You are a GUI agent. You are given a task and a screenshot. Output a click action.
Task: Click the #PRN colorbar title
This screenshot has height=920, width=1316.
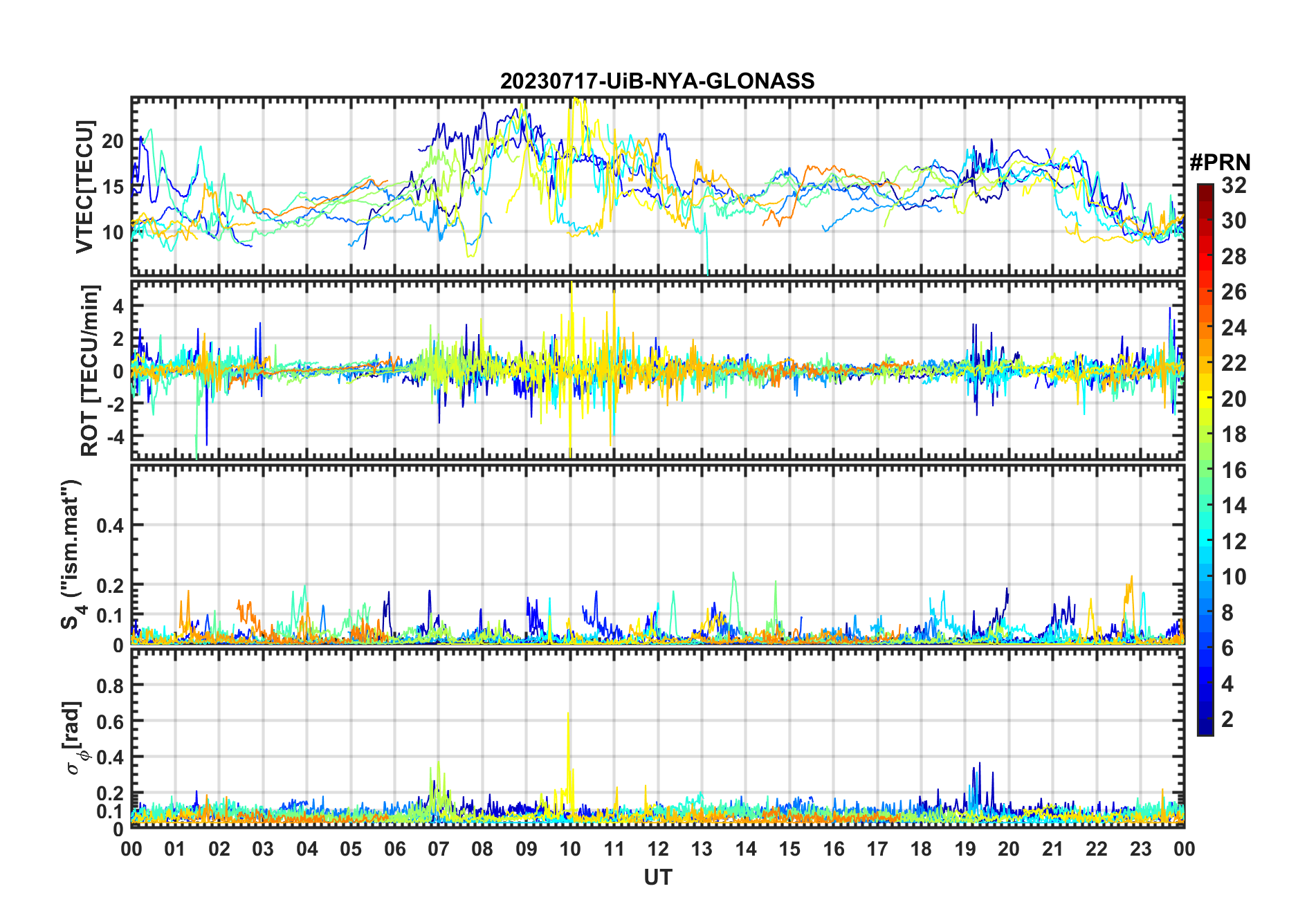click(1220, 163)
